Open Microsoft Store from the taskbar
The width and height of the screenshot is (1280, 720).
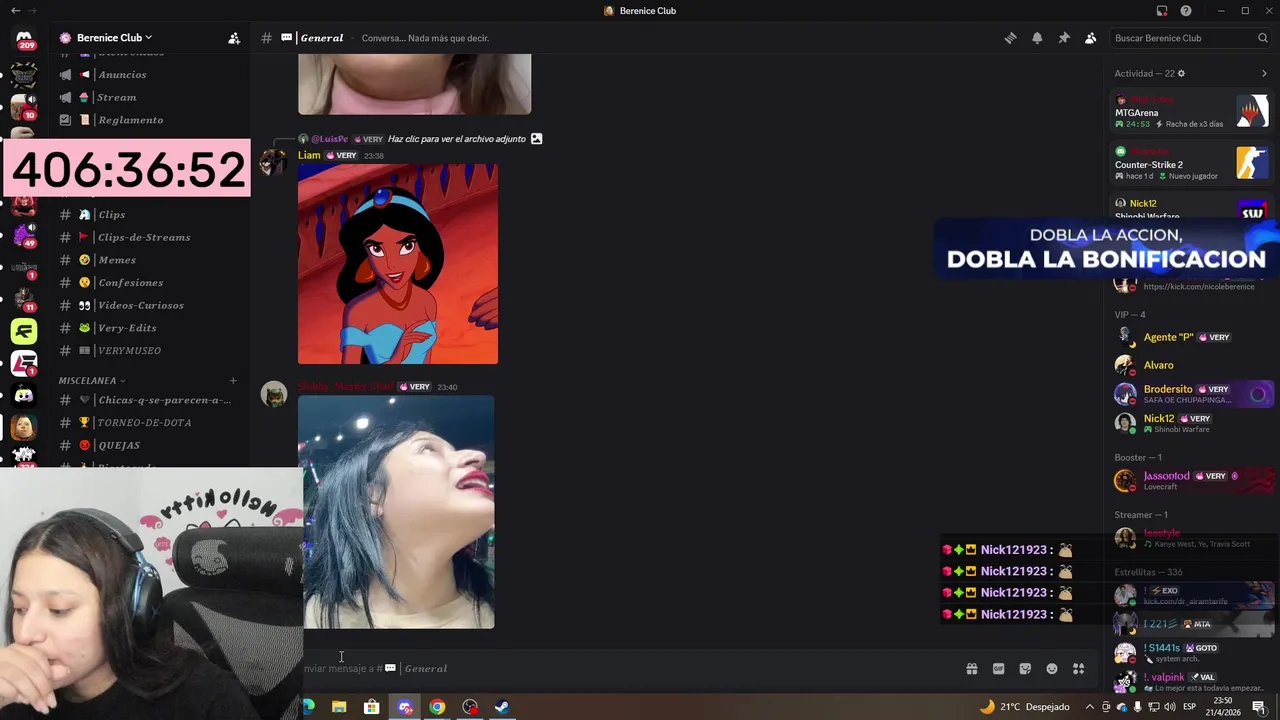pyautogui.click(x=371, y=707)
